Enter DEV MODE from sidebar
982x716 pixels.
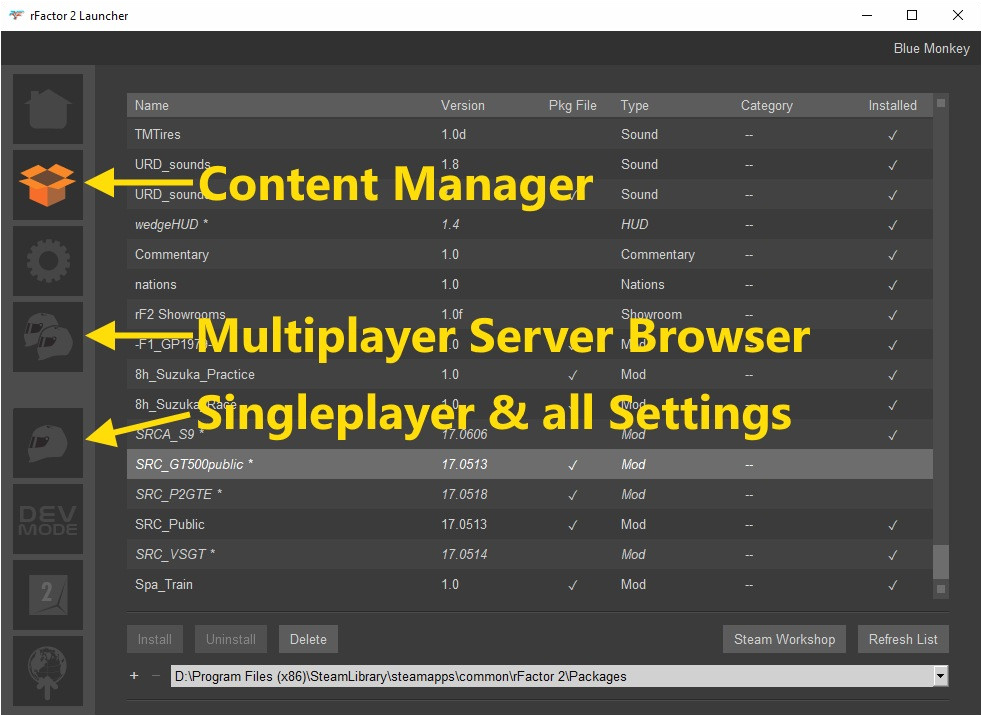tap(48, 519)
